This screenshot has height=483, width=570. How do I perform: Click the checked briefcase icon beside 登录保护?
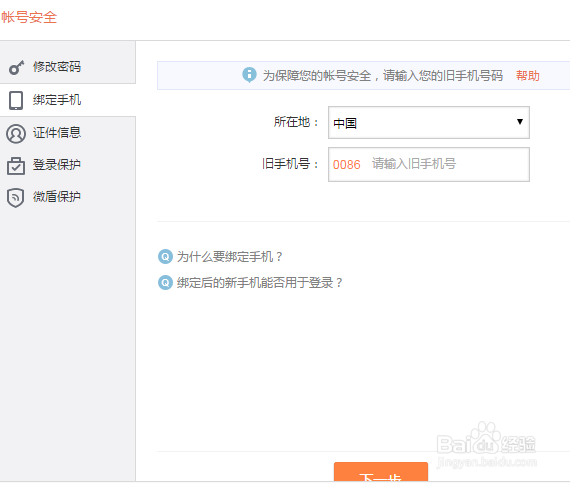(x=16, y=166)
